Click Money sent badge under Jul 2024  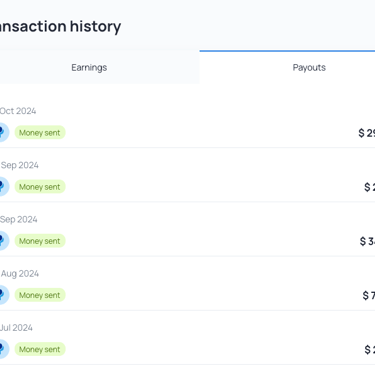click(x=40, y=349)
